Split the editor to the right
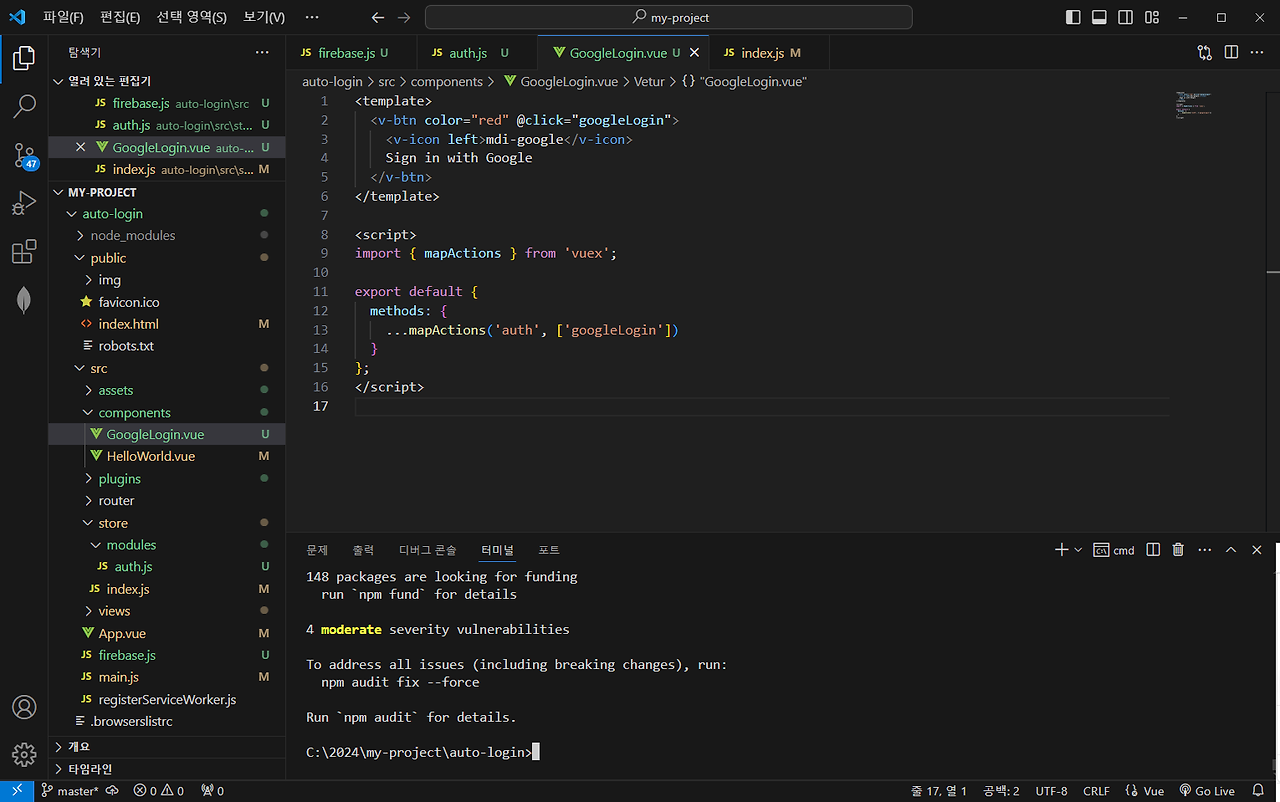Screen dimensions: 1280x802 (1231, 52)
